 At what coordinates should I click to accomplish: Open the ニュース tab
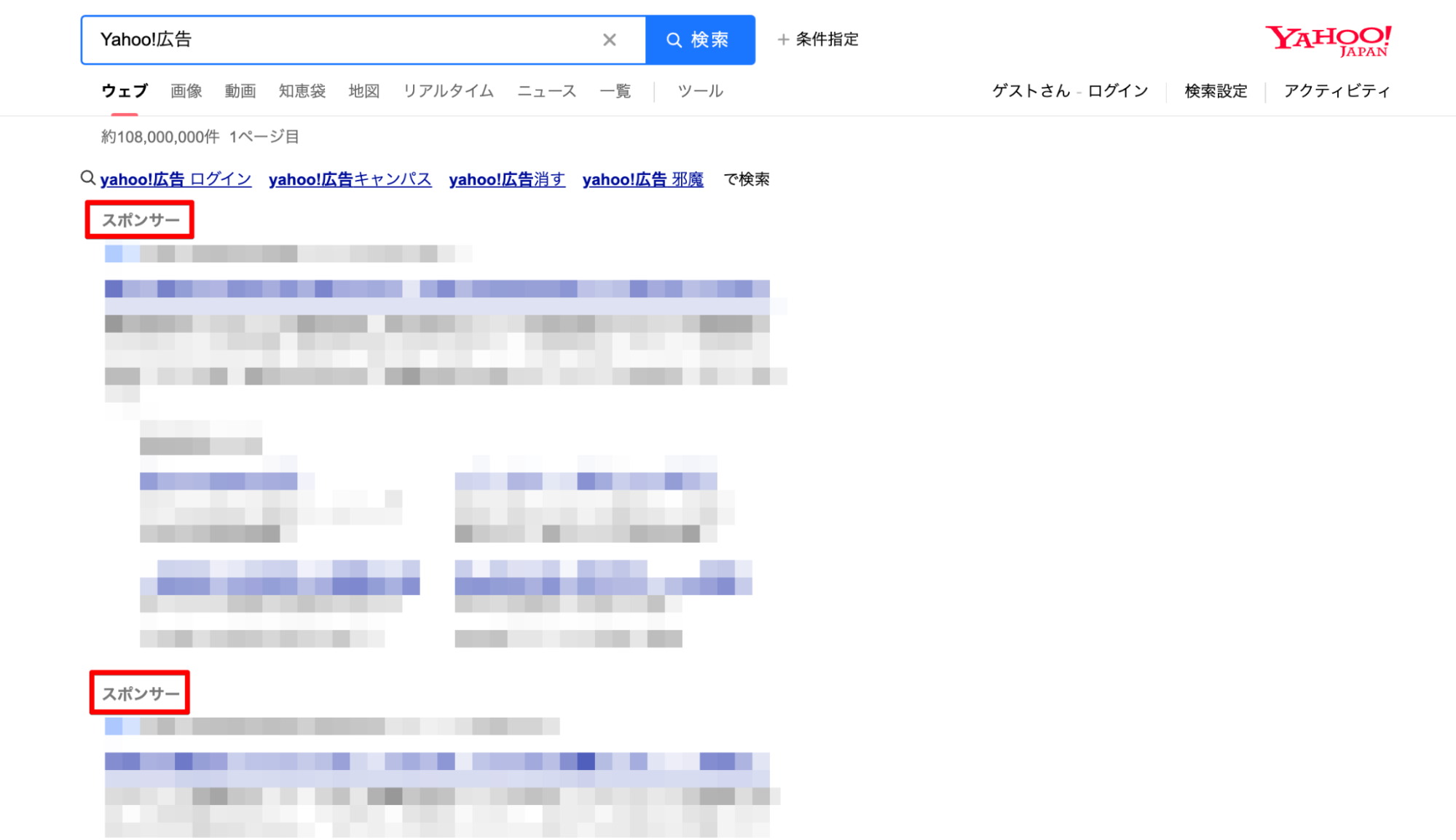pos(547,91)
